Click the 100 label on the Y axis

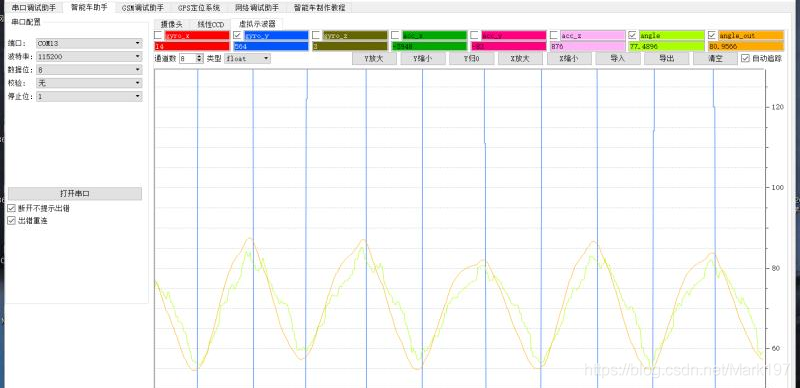[x=777, y=187]
